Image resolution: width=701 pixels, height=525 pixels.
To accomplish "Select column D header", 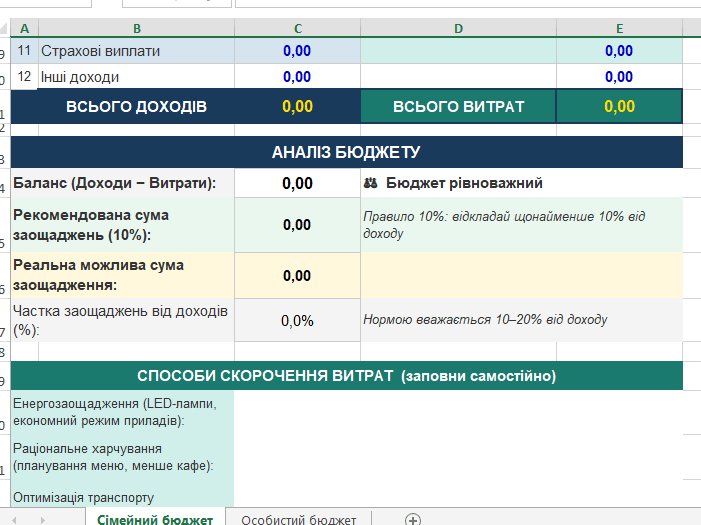I will [x=459, y=29].
